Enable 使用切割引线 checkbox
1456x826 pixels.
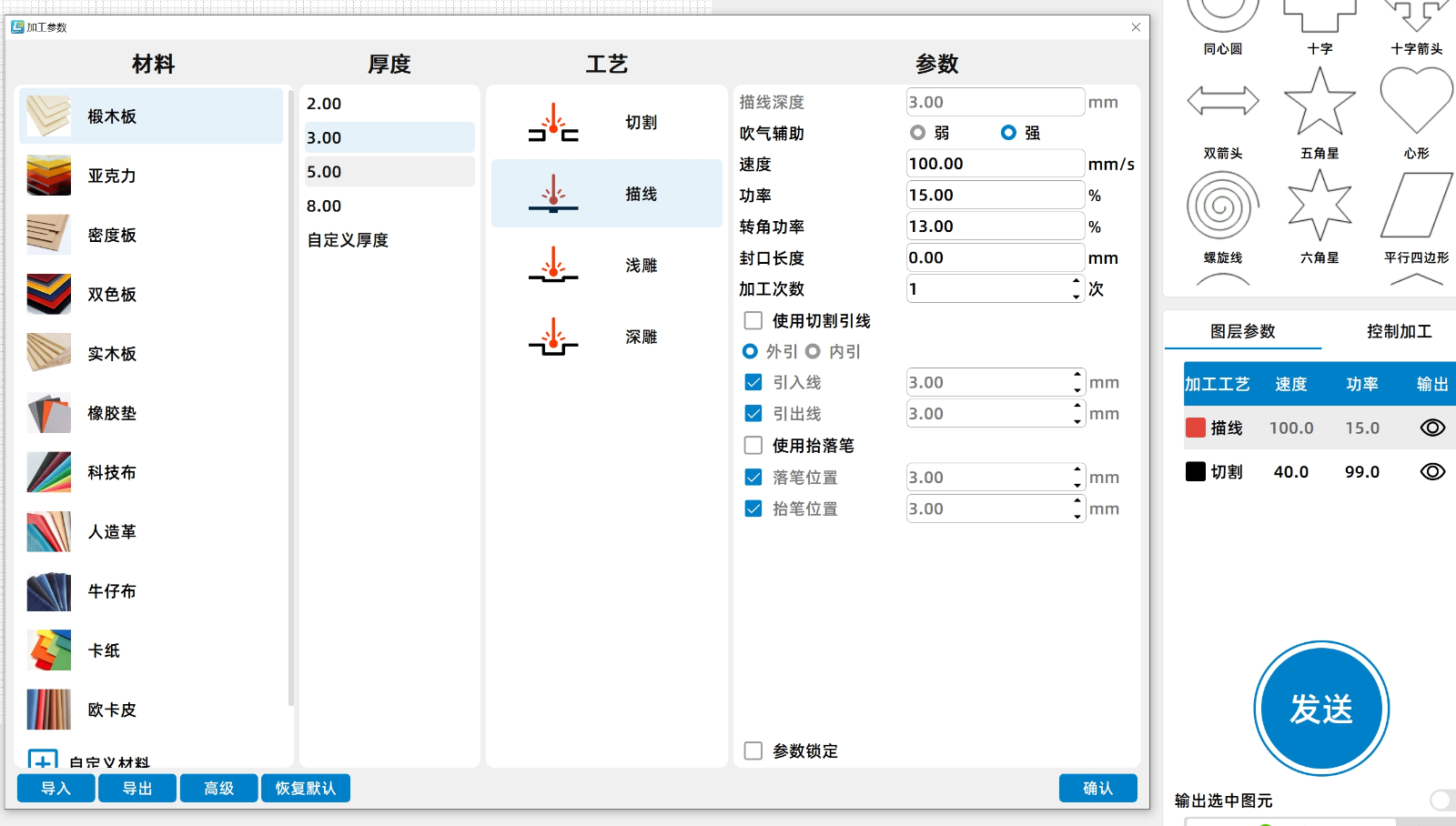[753, 320]
